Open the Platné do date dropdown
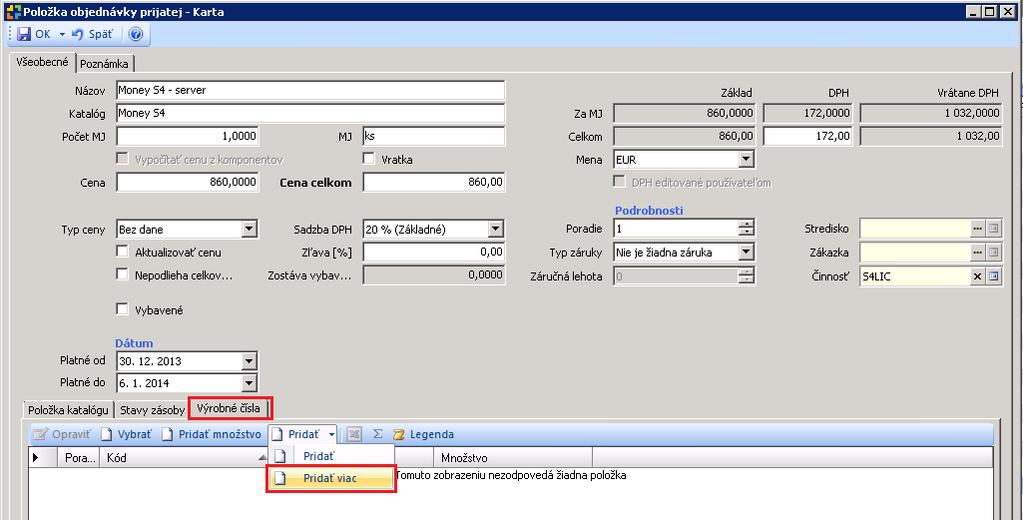The height and width of the screenshot is (520, 1023). tap(249, 383)
